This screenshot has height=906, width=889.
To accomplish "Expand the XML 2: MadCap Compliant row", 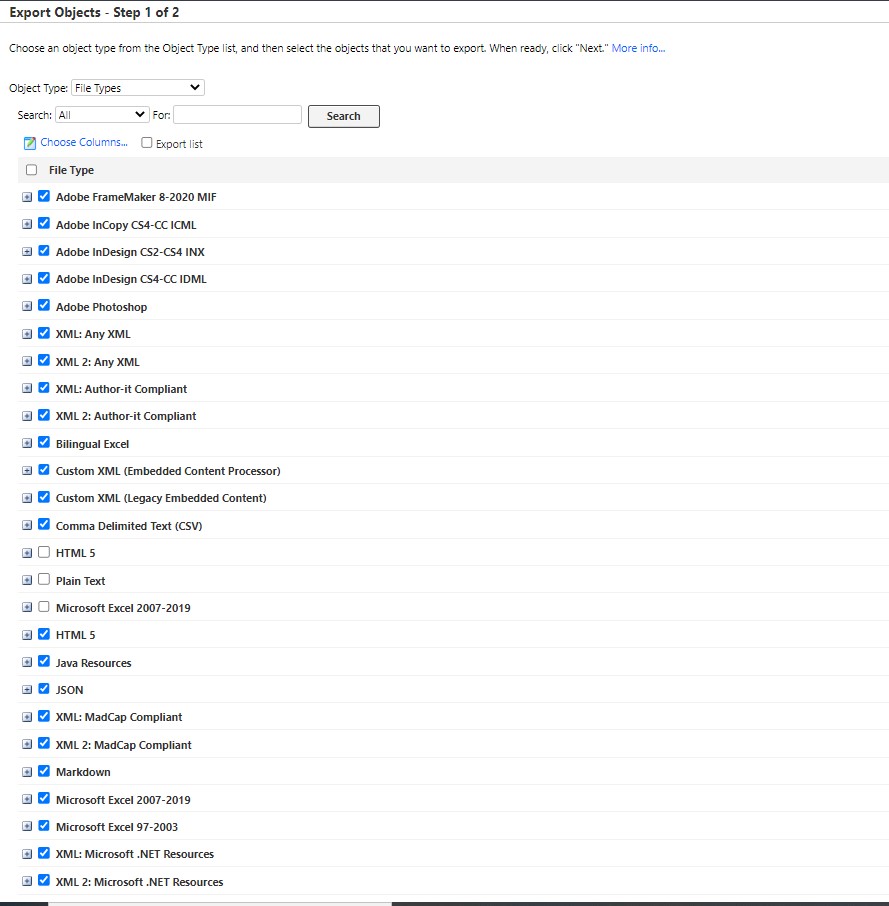I will [x=27, y=744].
